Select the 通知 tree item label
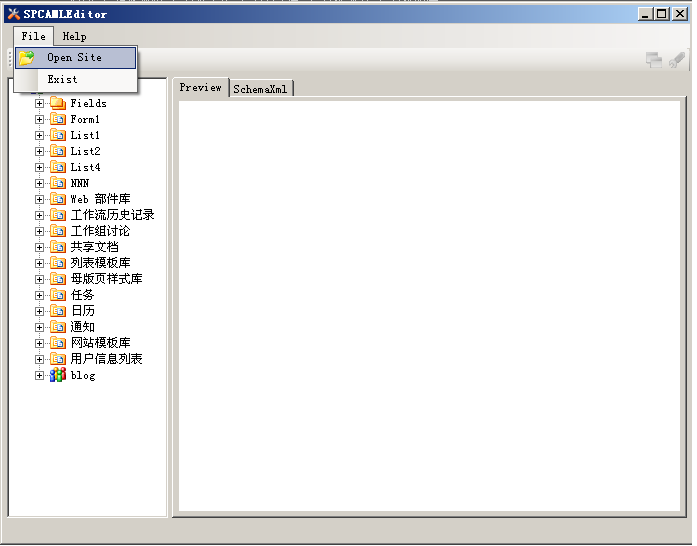This screenshot has width=697, height=546. (x=83, y=327)
